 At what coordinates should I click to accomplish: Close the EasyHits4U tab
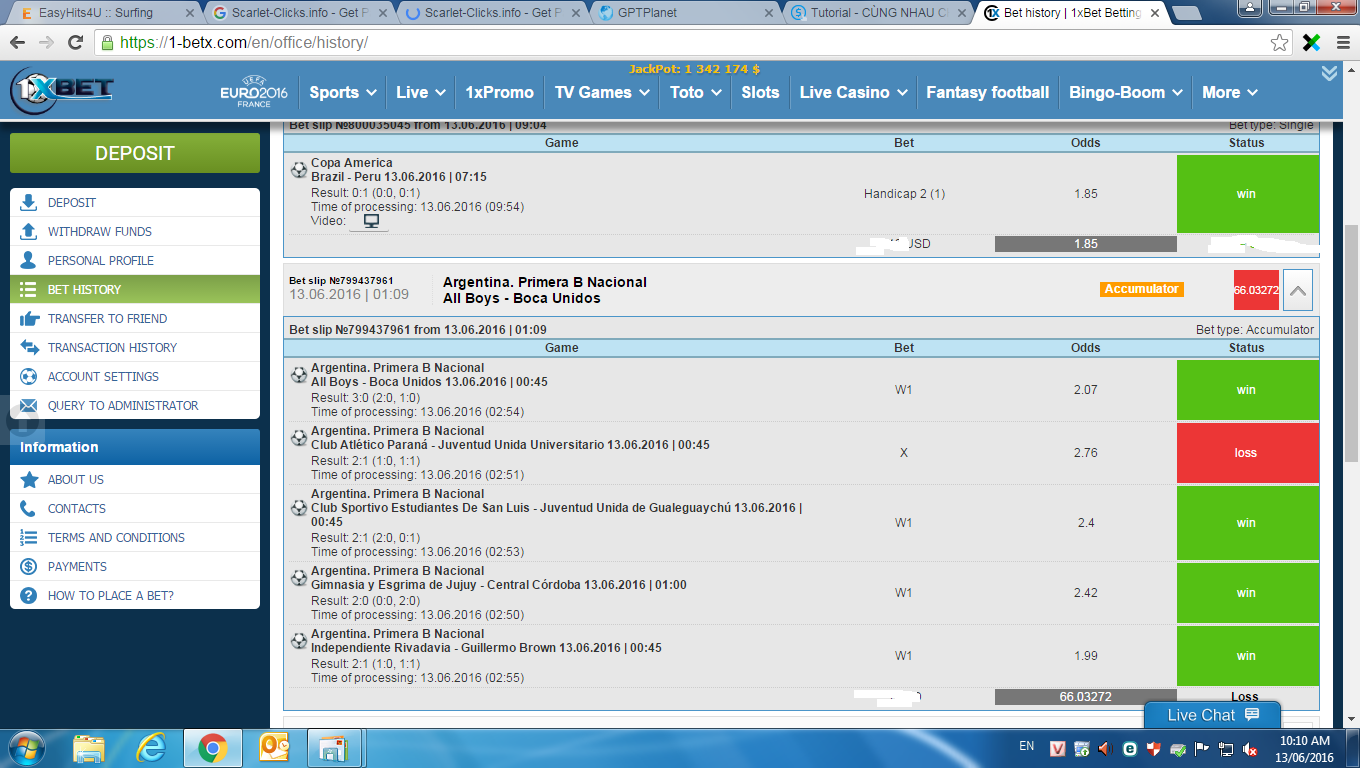coord(190,13)
